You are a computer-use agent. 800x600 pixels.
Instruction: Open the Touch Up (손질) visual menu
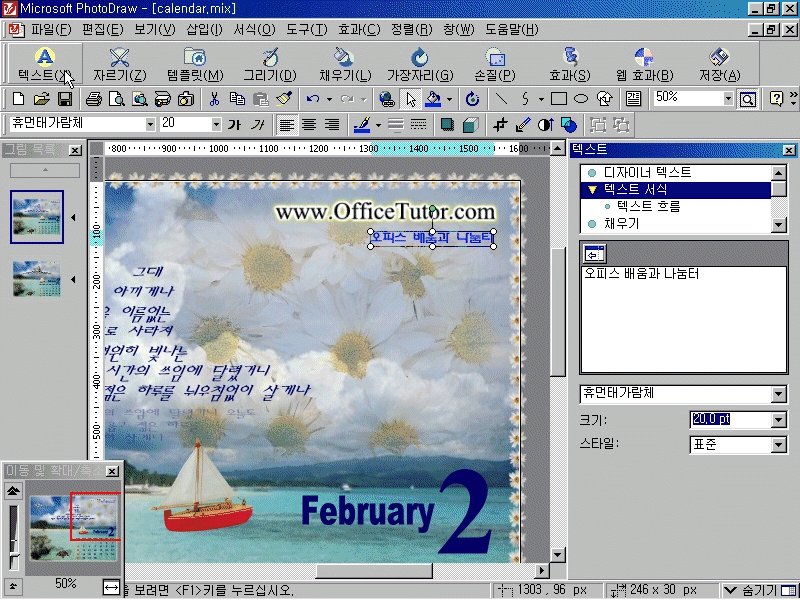pyautogui.click(x=495, y=64)
